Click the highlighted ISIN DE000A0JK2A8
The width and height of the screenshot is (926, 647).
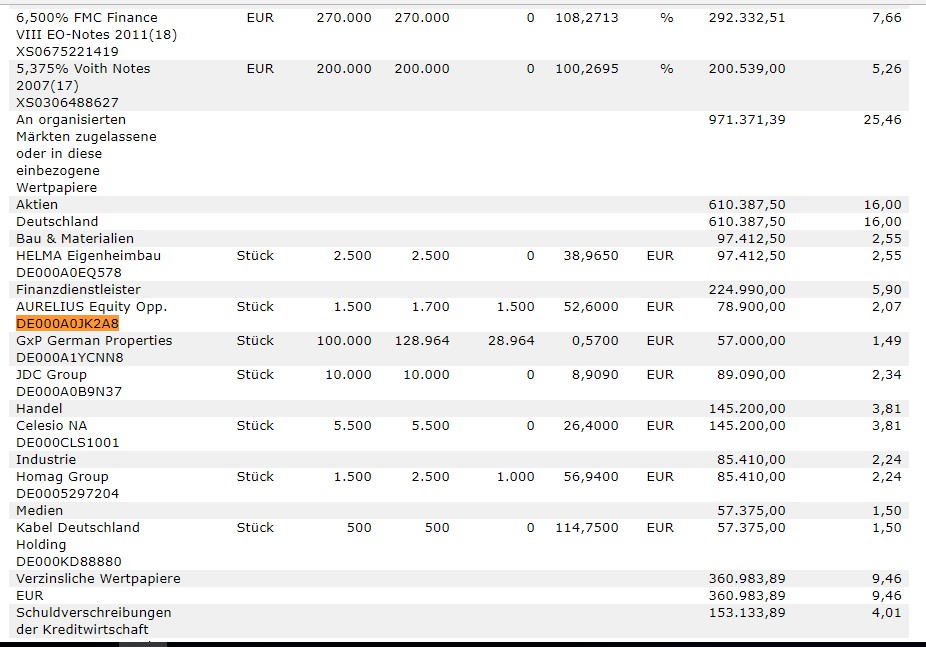click(x=67, y=324)
